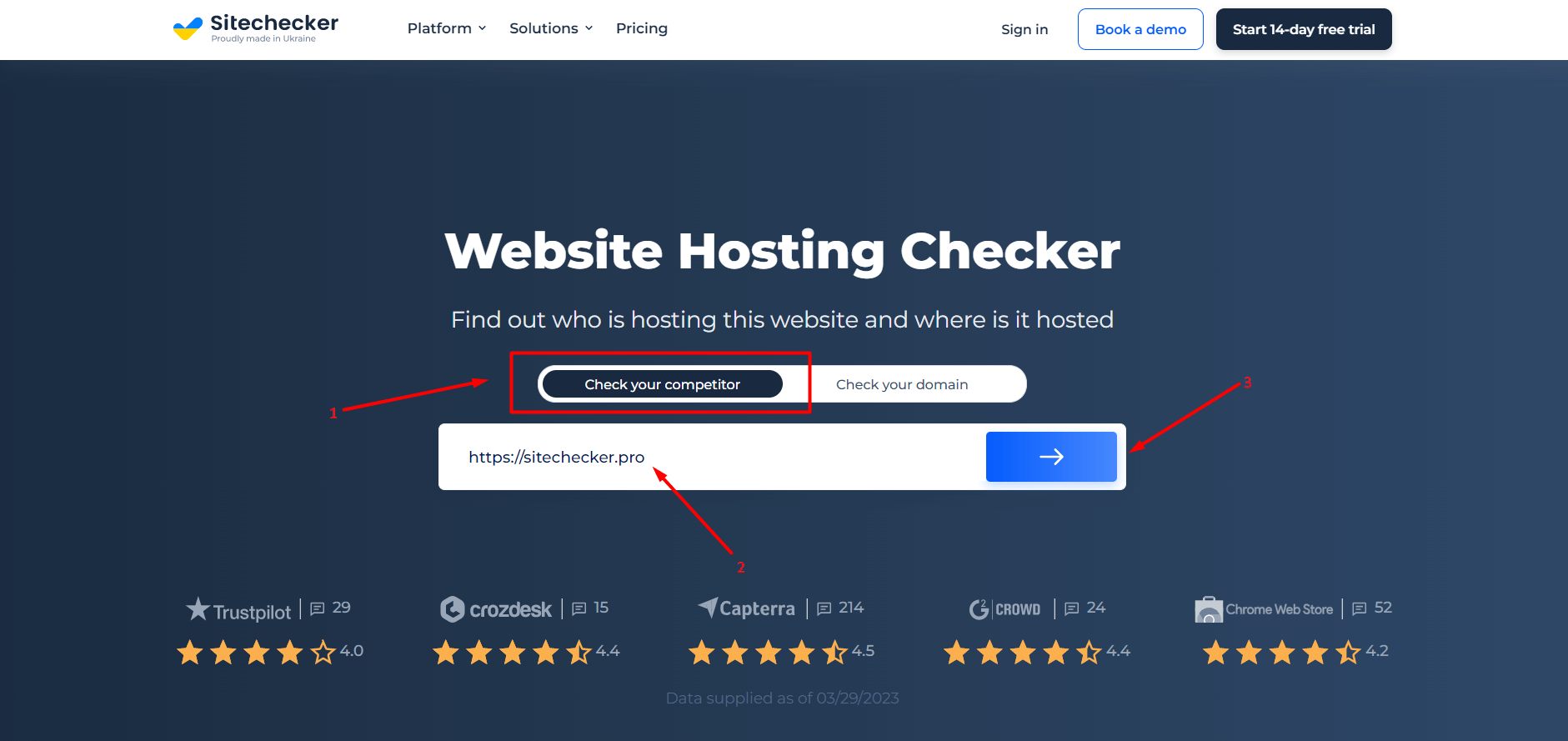Click the Sign in link

pyautogui.click(x=1024, y=29)
